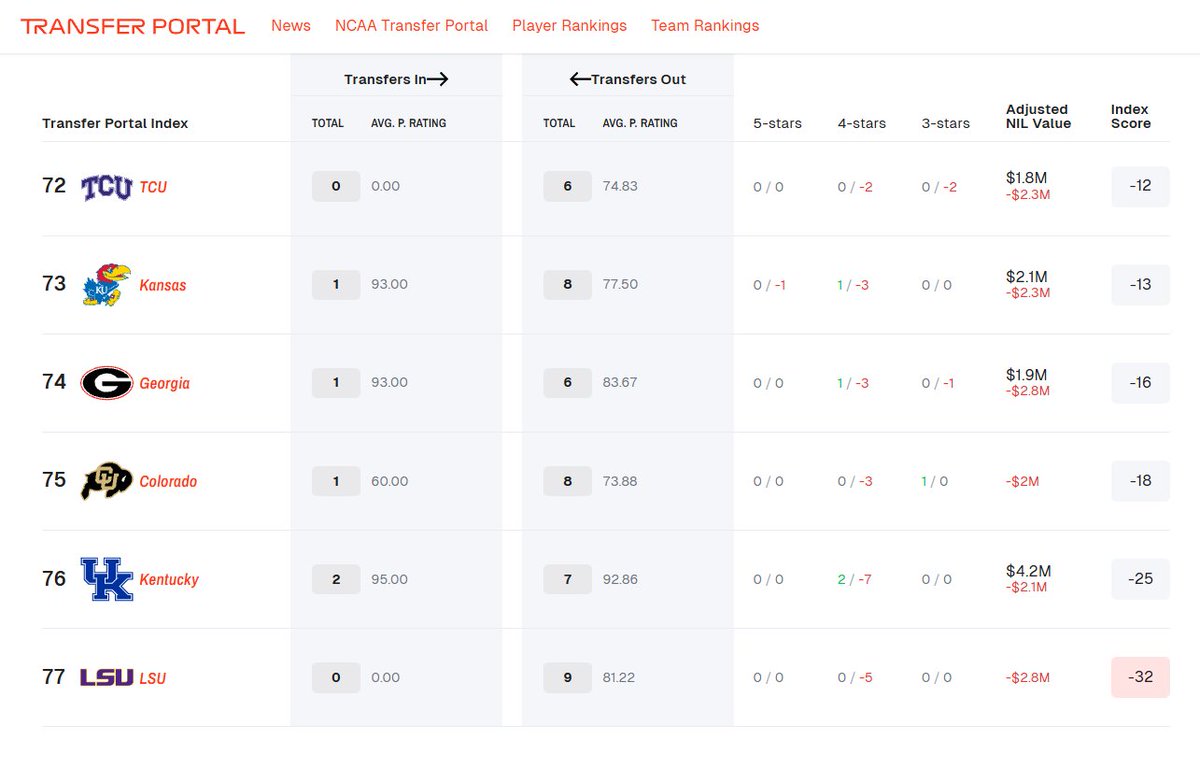This screenshot has width=1200, height=768.
Task: Click the Kansas Jayhawk logo
Action: click(106, 285)
